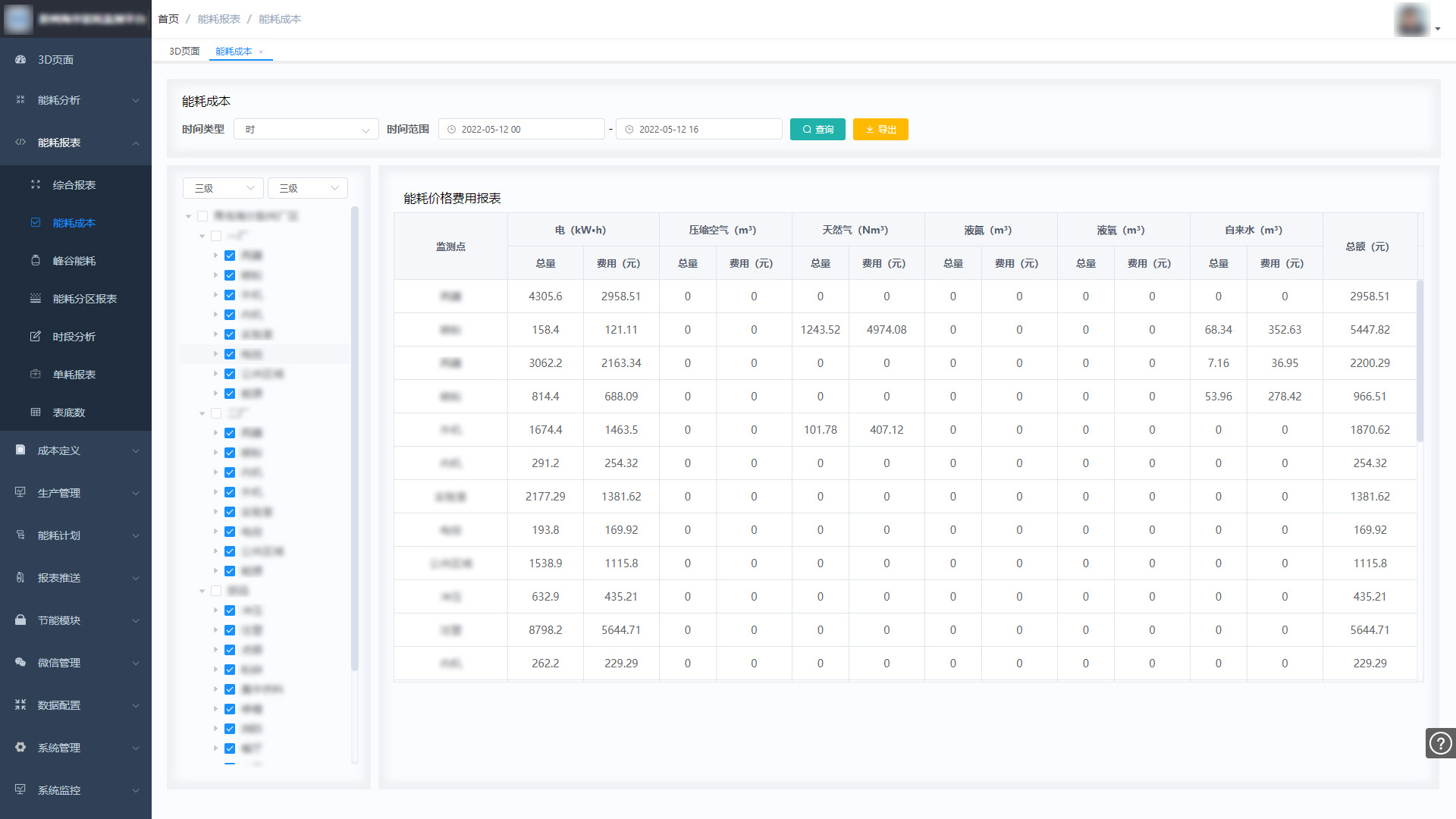Click the 查询 search button
Screen dimensions: 1456x819
tap(817, 130)
